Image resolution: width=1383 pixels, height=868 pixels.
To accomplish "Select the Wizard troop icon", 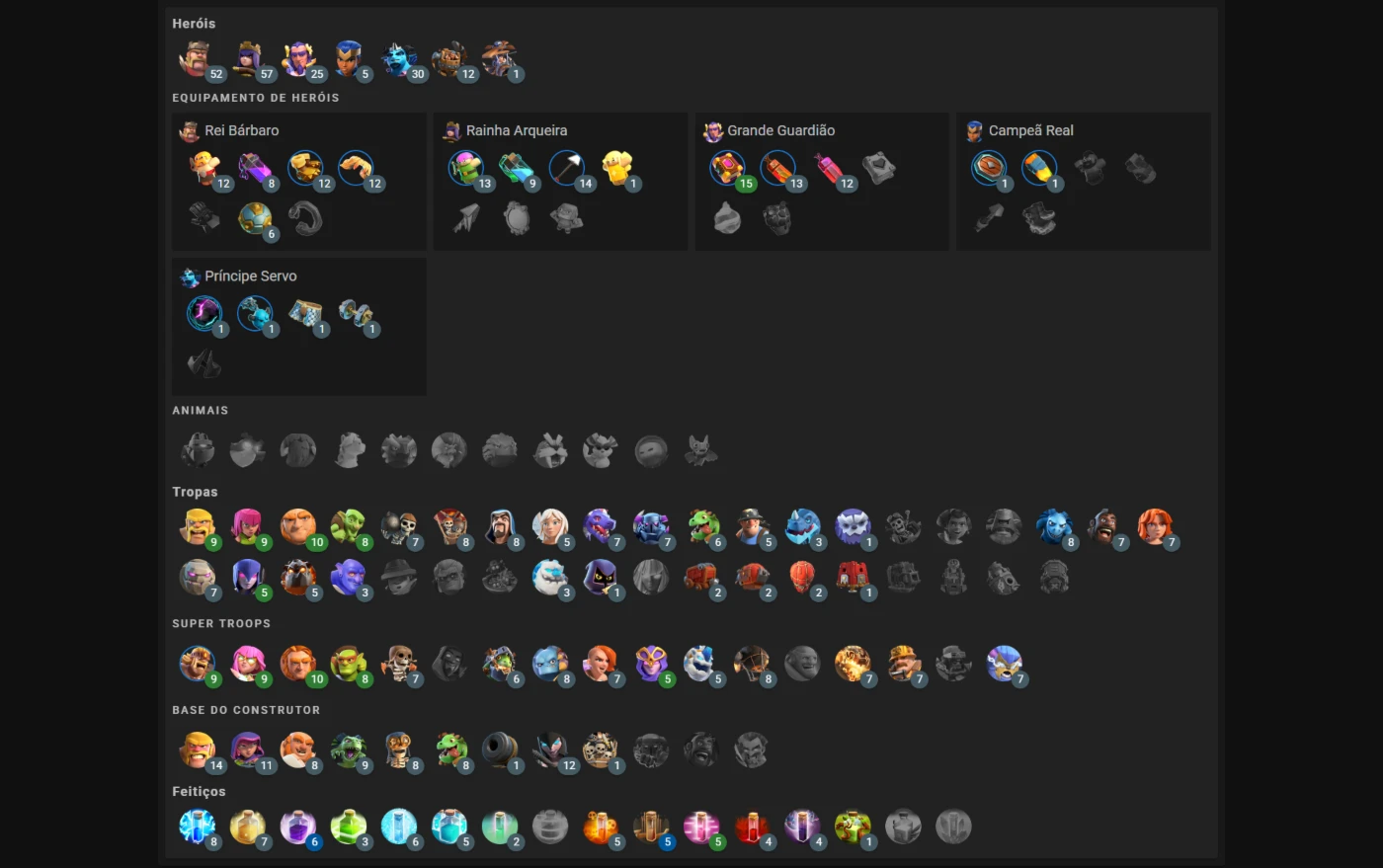I will pos(501,527).
